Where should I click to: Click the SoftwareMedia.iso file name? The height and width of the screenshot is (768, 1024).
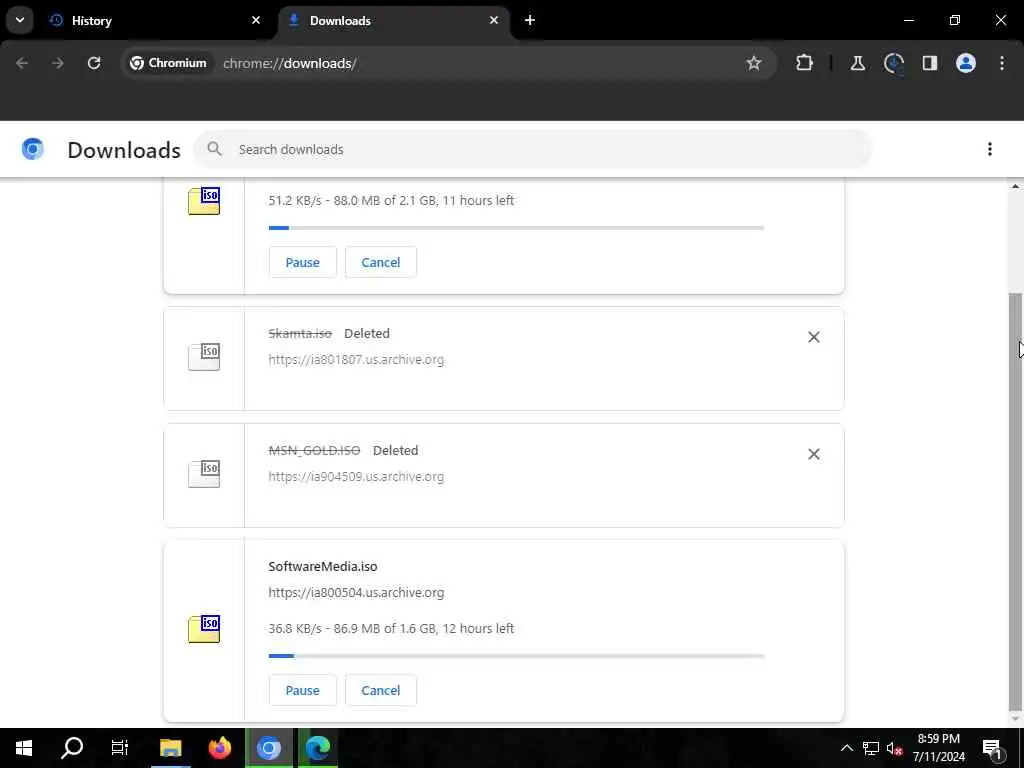(323, 567)
